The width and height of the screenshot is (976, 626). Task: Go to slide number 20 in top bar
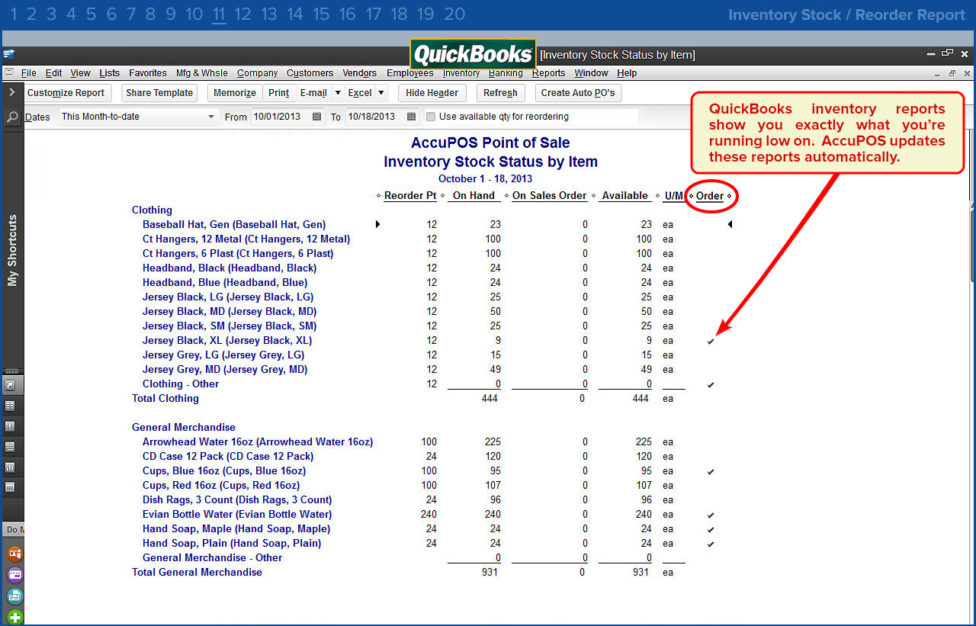[x=455, y=14]
